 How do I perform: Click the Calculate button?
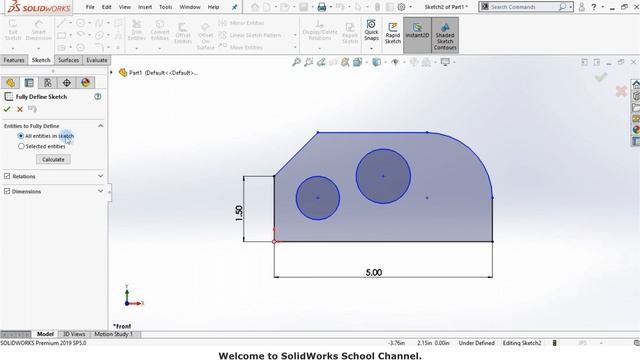click(53, 159)
